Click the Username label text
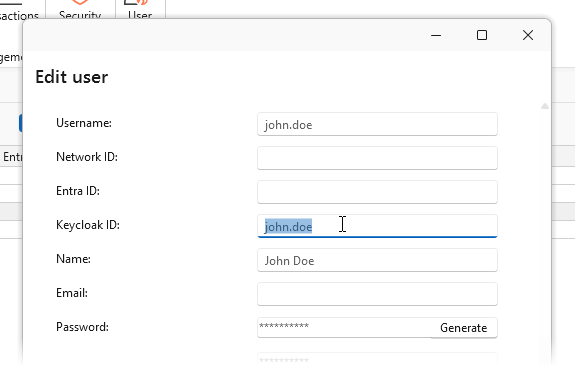 tap(84, 123)
